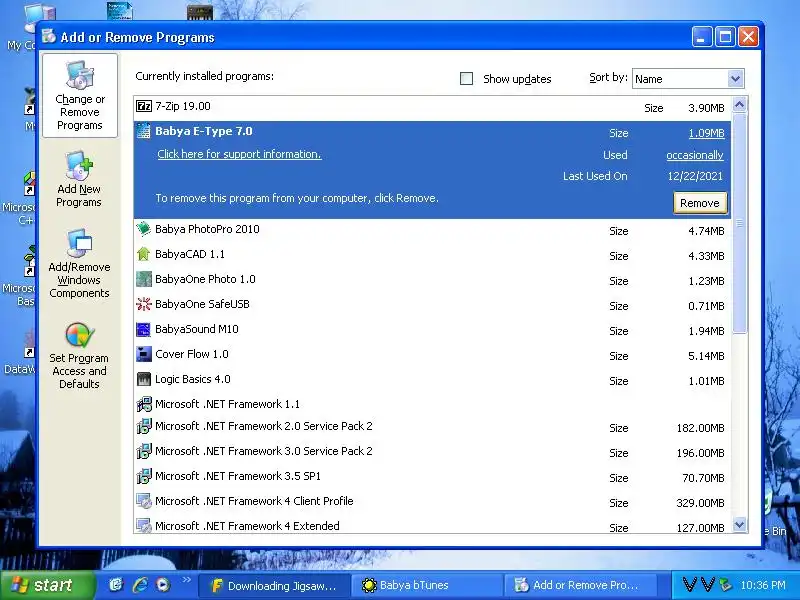Click the 7-Zip 19.00 program icon
800x600 pixels.
[144, 106]
